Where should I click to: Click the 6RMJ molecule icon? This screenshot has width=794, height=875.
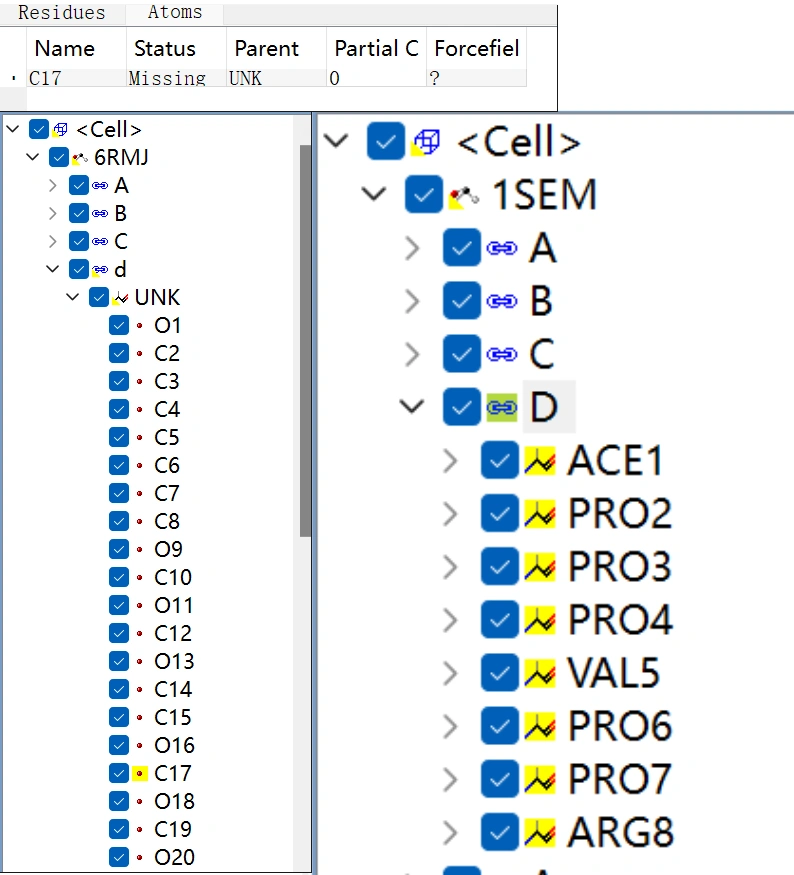[x=80, y=158]
